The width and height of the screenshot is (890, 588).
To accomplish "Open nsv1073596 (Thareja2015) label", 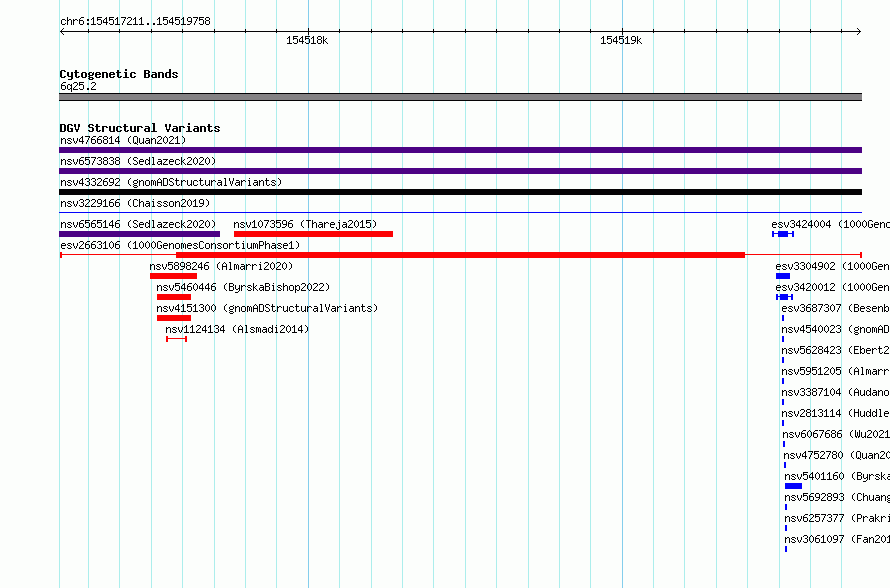I will pos(305,224).
